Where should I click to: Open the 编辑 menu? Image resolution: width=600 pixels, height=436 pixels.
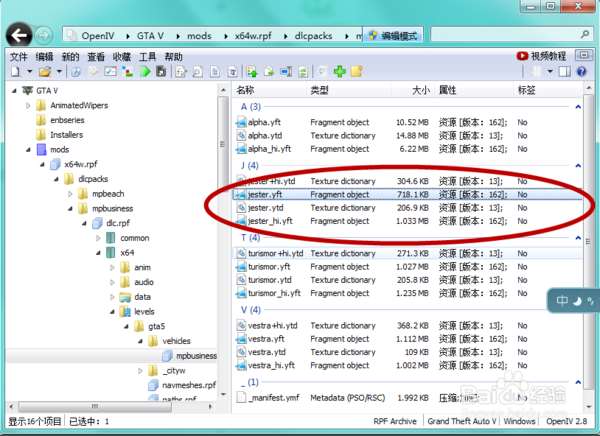tap(44, 57)
